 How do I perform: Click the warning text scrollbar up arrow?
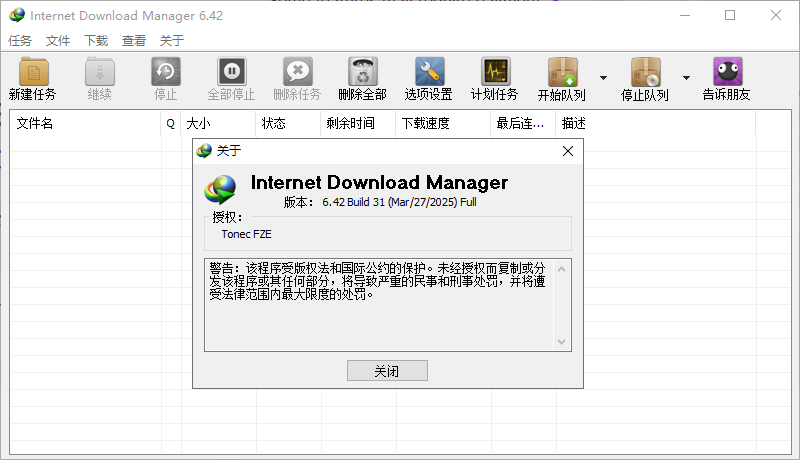click(x=562, y=269)
